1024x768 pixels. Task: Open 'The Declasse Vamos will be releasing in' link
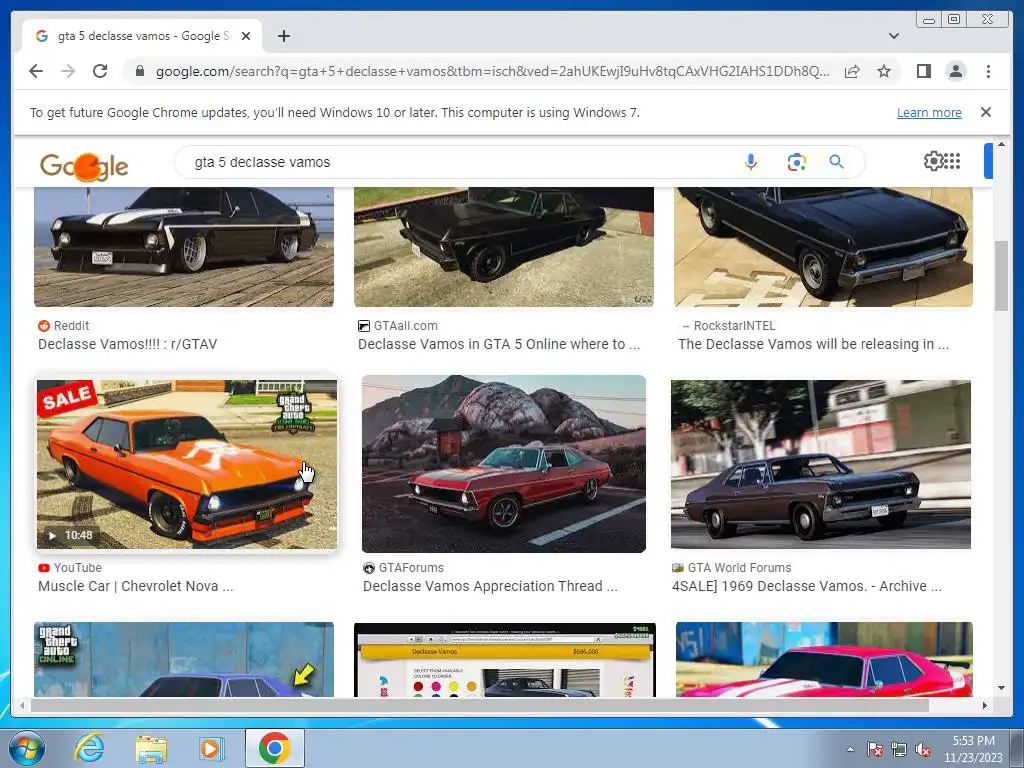tap(814, 344)
